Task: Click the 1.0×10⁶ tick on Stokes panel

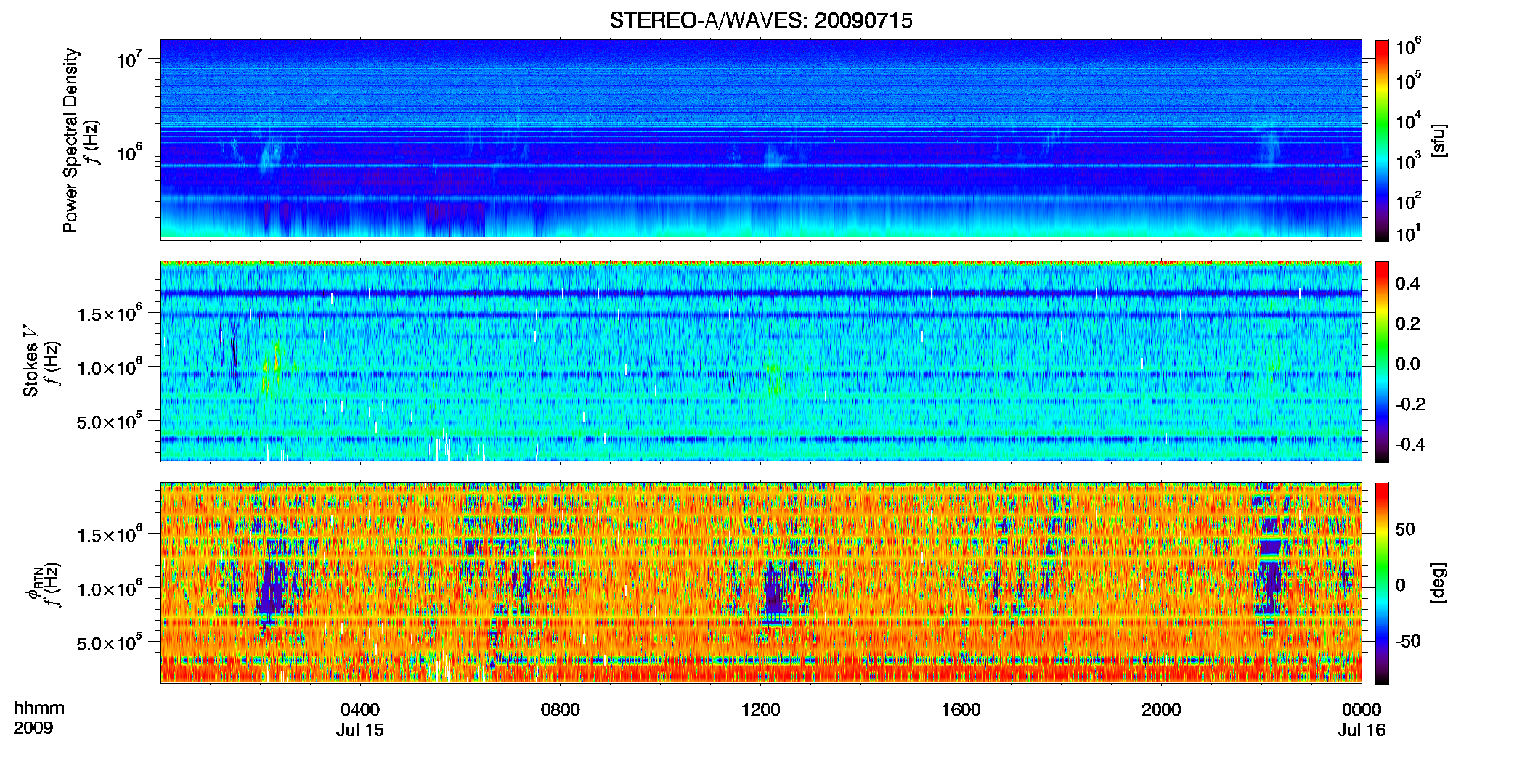Action: tap(109, 367)
